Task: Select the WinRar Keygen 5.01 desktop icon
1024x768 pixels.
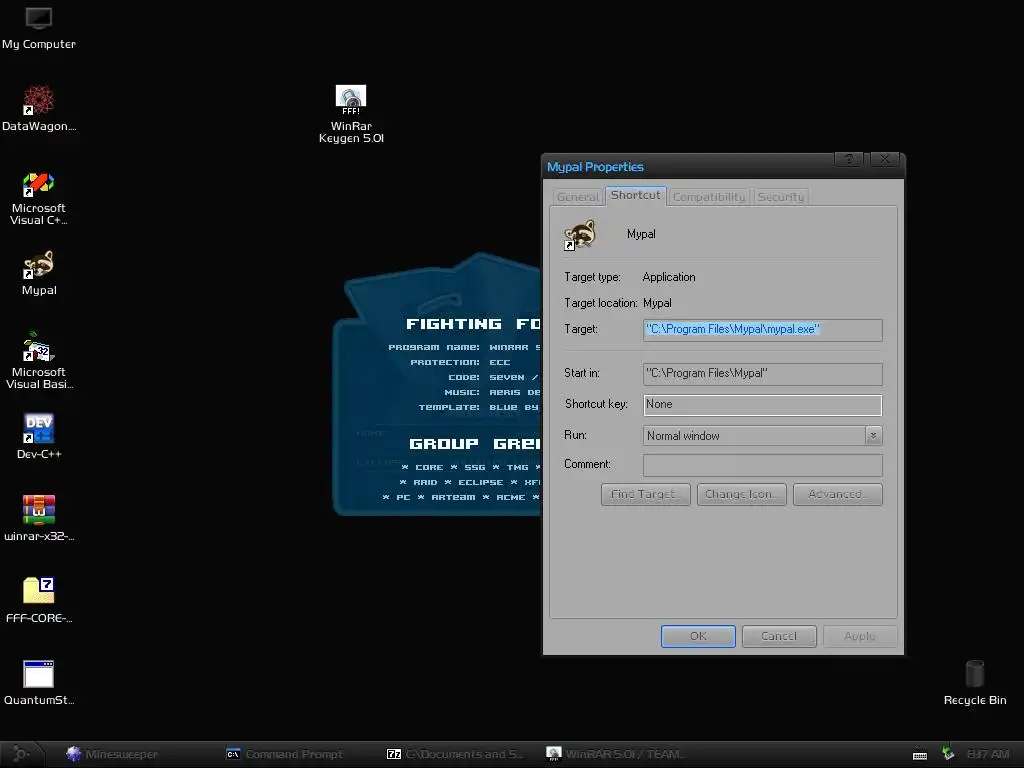Action: click(351, 114)
